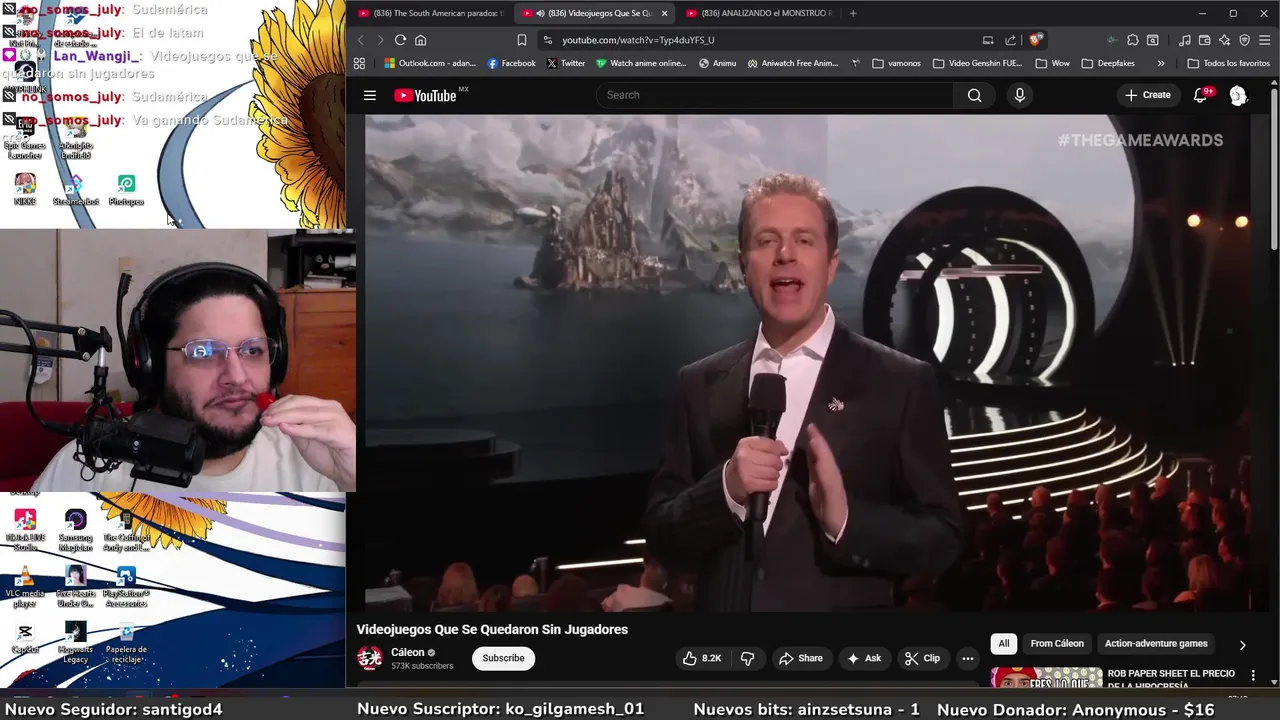
Task: Select the From Cáleon filter chip
Action: point(1057,644)
